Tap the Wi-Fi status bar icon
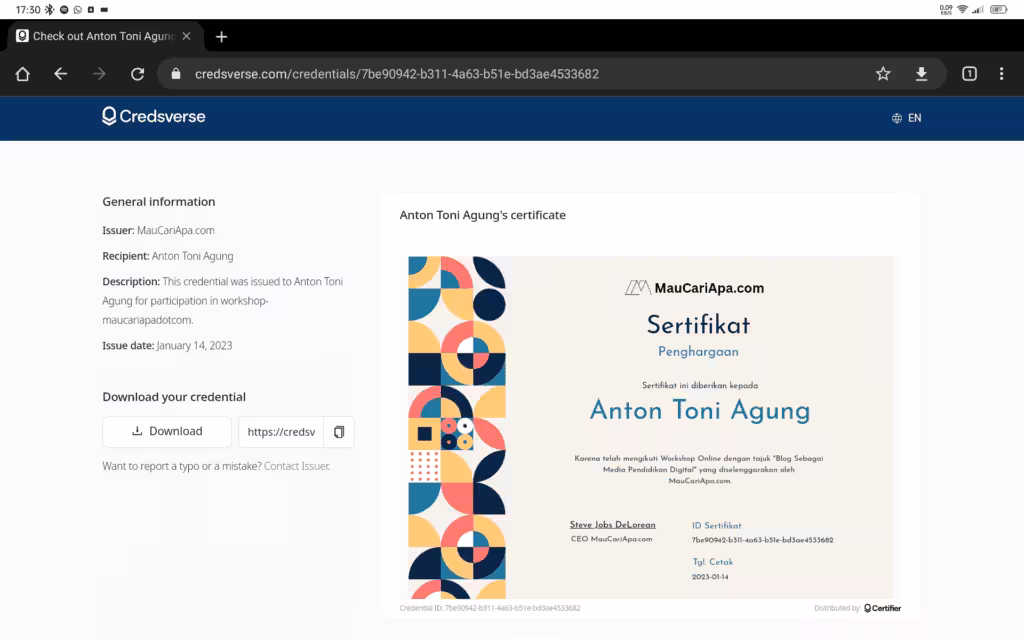The image size is (1024, 640). pos(963,9)
